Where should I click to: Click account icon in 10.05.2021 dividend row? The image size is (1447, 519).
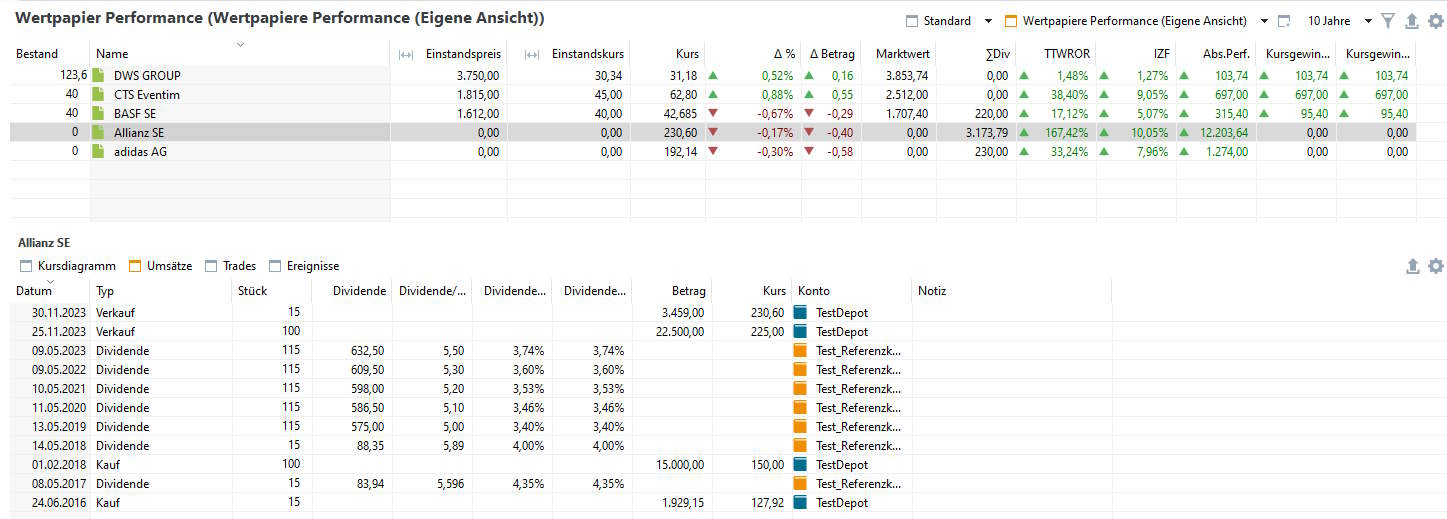point(800,388)
